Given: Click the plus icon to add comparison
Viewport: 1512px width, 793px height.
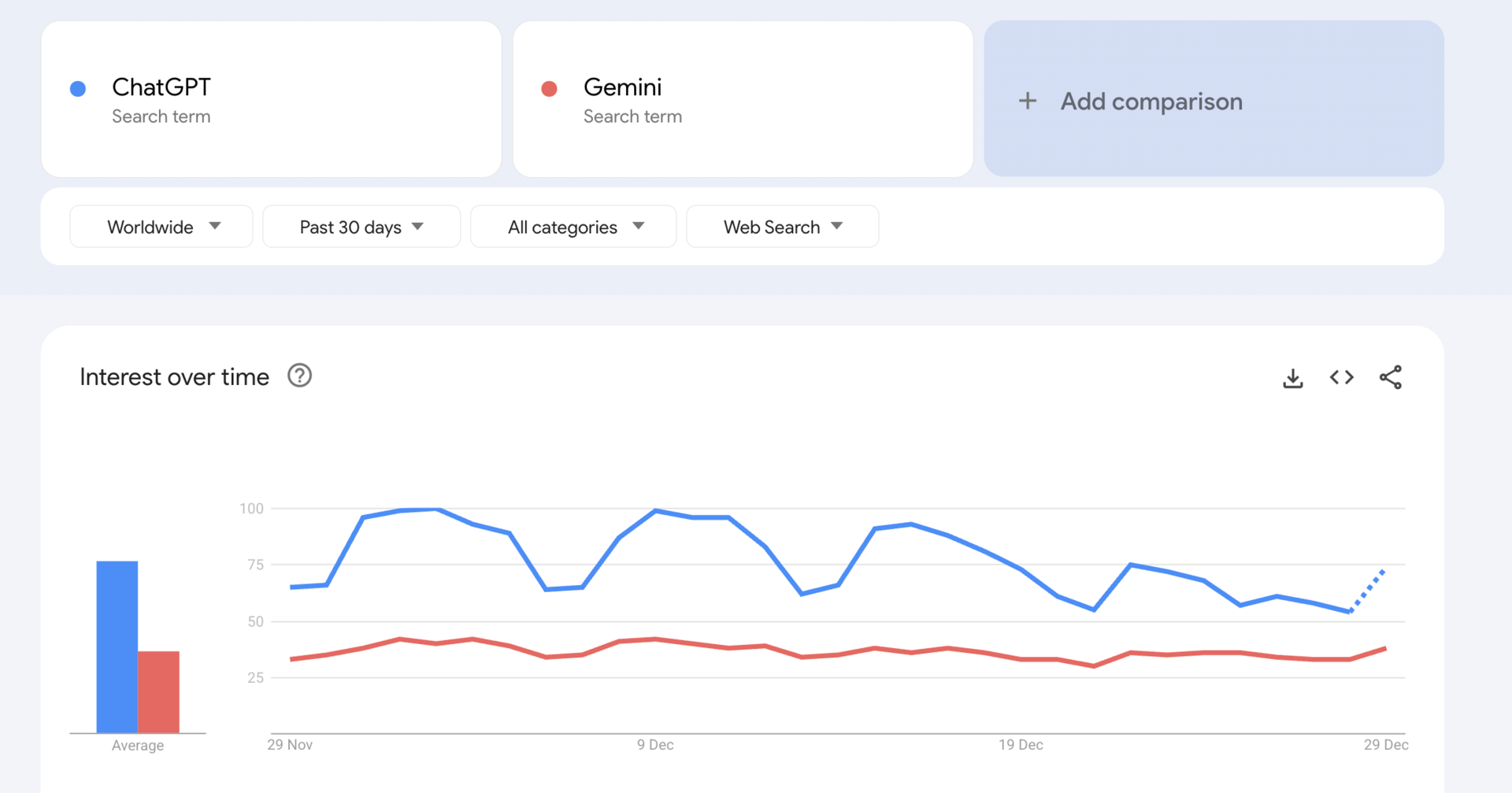Looking at the screenshot, I should (1027, 101).
